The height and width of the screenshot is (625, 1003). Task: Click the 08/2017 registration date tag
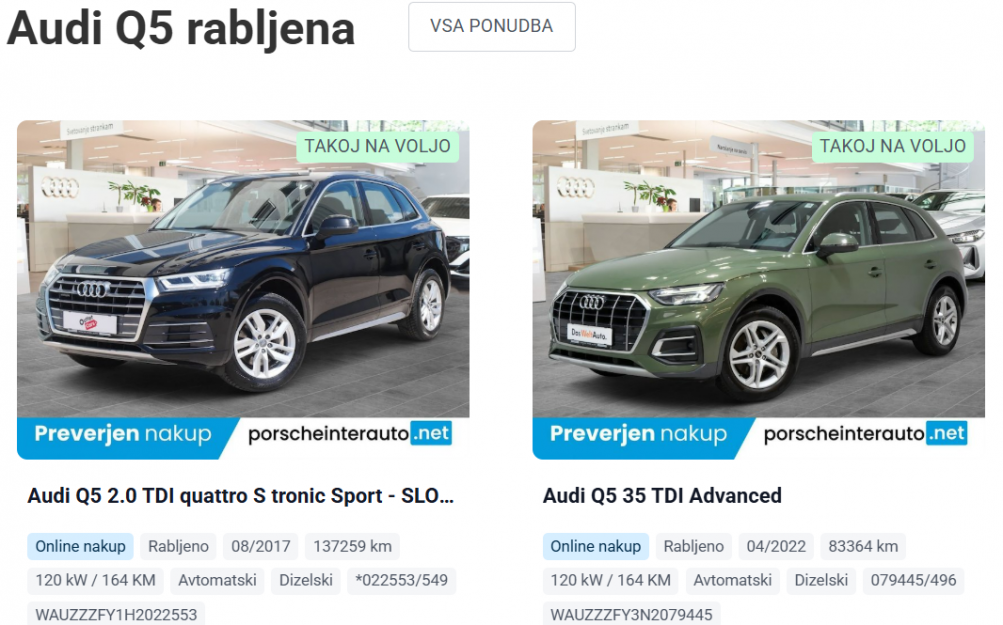(260, 546)
